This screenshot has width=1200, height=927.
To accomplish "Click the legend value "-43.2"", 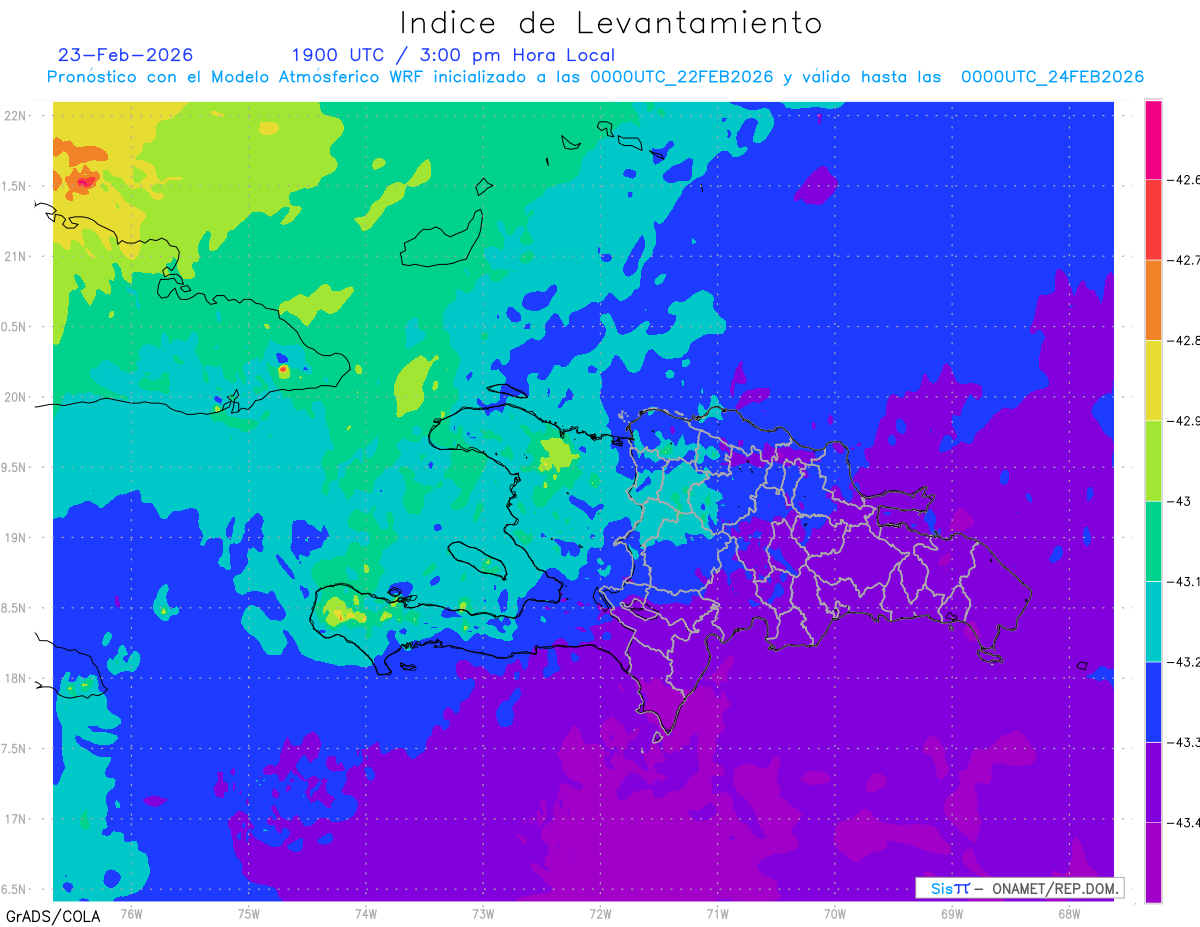I will [1183, 661].
